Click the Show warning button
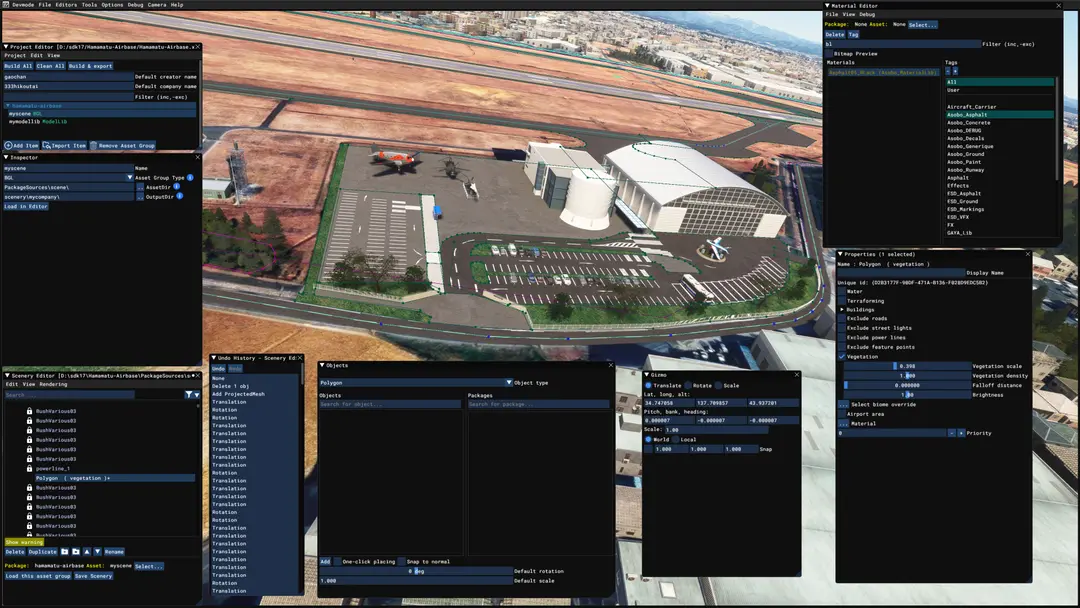Screen dimensions: 1080x608 (24, 542)
